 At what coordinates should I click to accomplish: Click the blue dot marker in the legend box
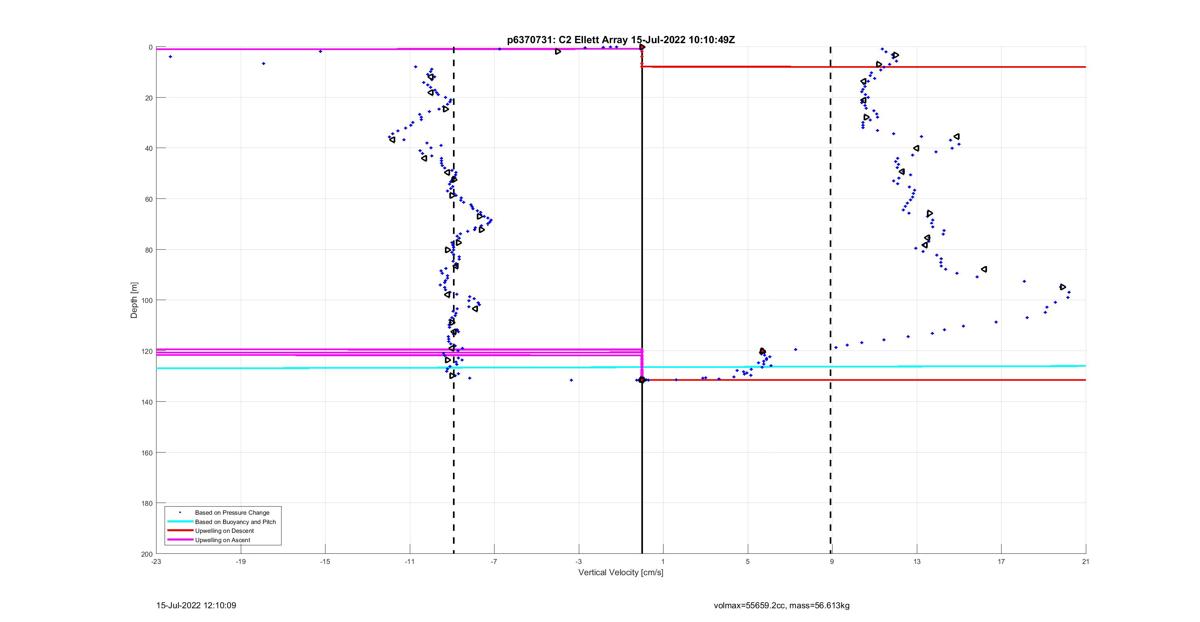tap(180, 512)
